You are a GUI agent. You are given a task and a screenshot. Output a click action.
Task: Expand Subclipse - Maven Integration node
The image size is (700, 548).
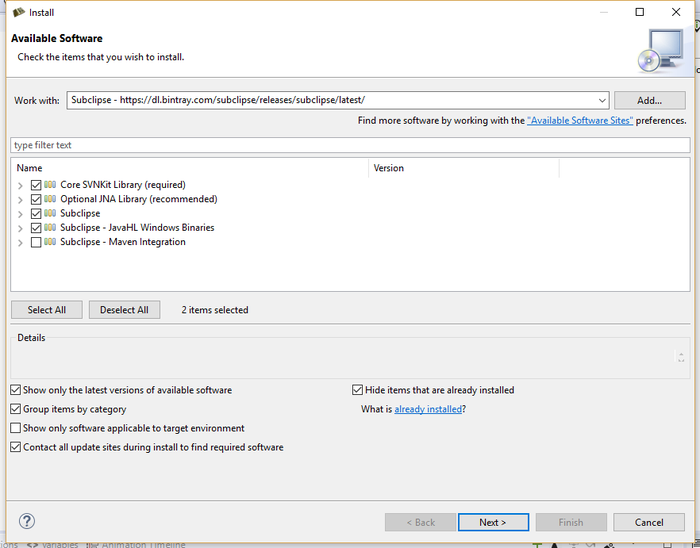20,243
